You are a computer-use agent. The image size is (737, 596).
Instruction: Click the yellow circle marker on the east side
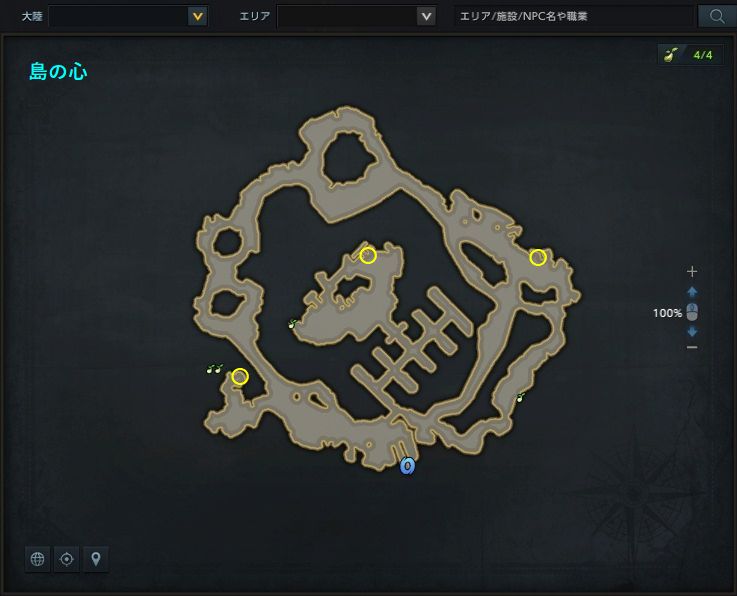coord(538,258)
